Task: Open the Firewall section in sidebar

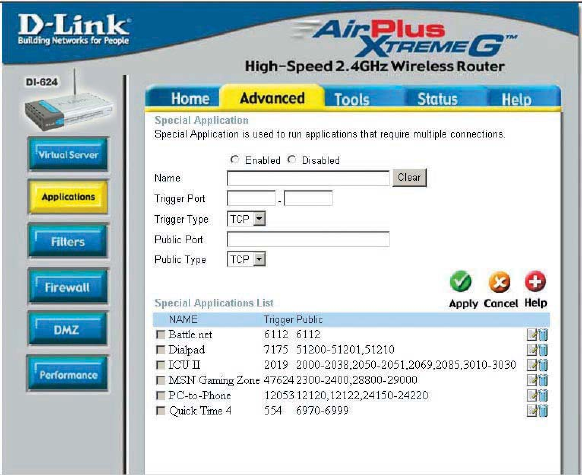Action: [x=68, y=287]
